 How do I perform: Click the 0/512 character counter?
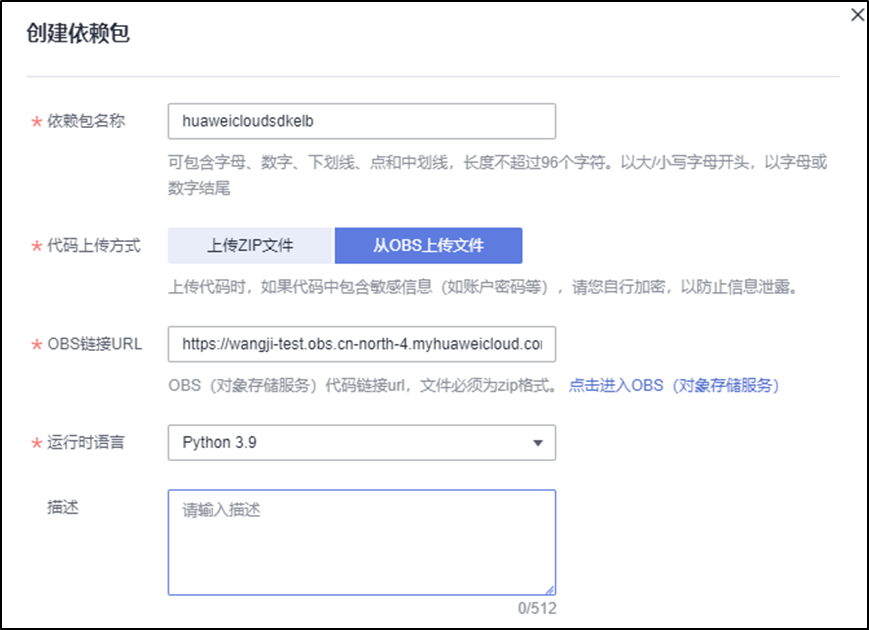536,607
